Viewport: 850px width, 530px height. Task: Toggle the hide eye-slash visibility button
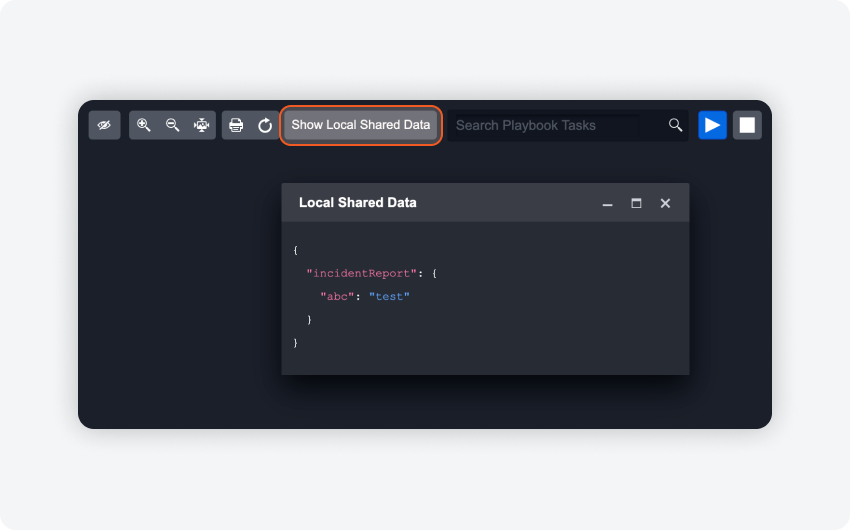coord(104,125)
